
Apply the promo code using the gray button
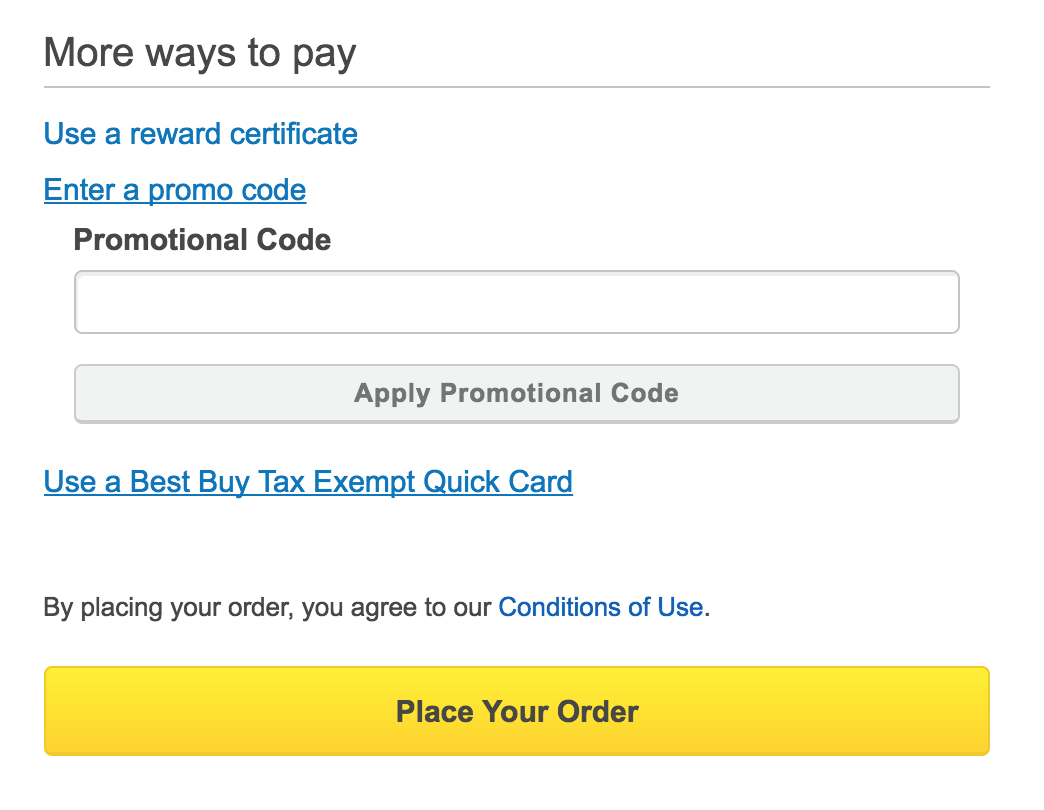point(517,393)
